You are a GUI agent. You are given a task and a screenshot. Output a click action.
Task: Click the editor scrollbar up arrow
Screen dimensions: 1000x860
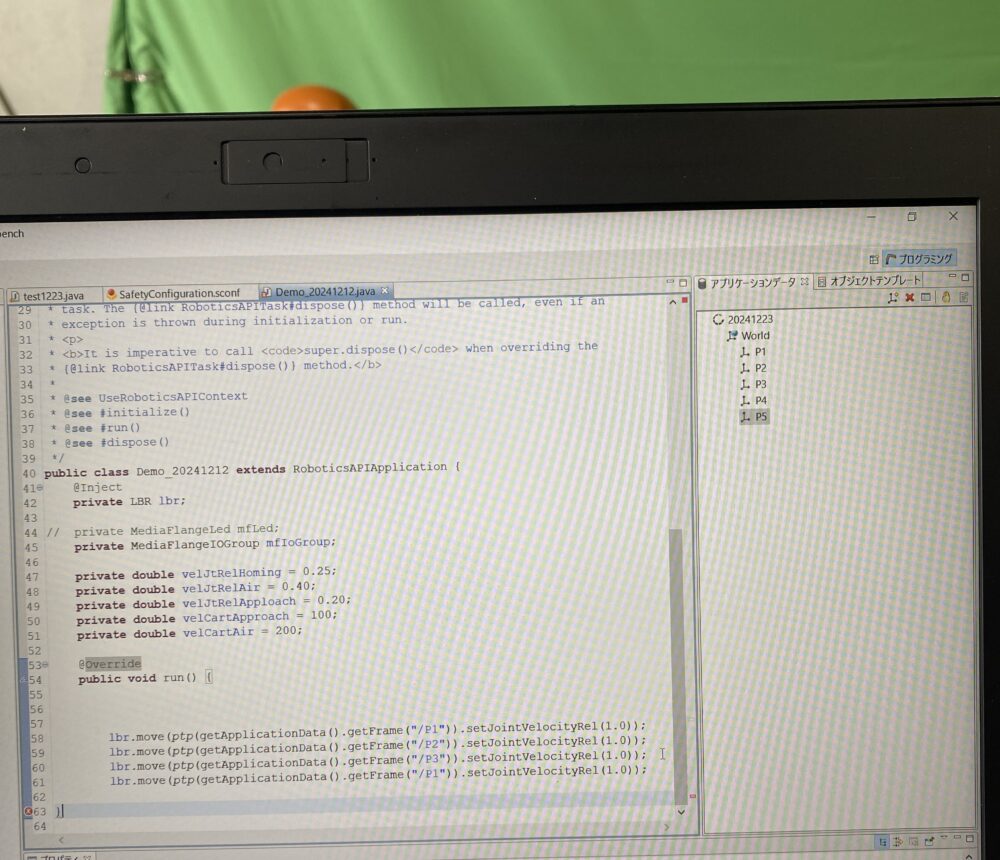click(x=673, y=302)
